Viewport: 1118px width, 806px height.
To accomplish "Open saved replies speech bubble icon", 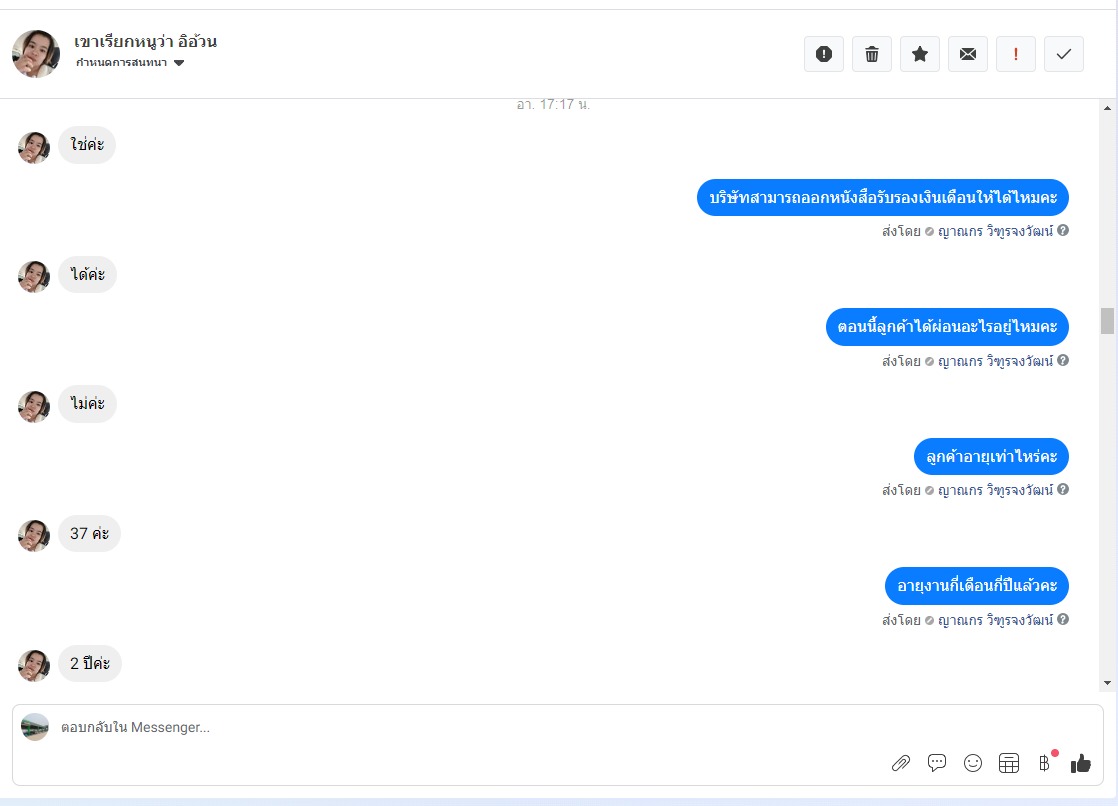I will [937, 763].
